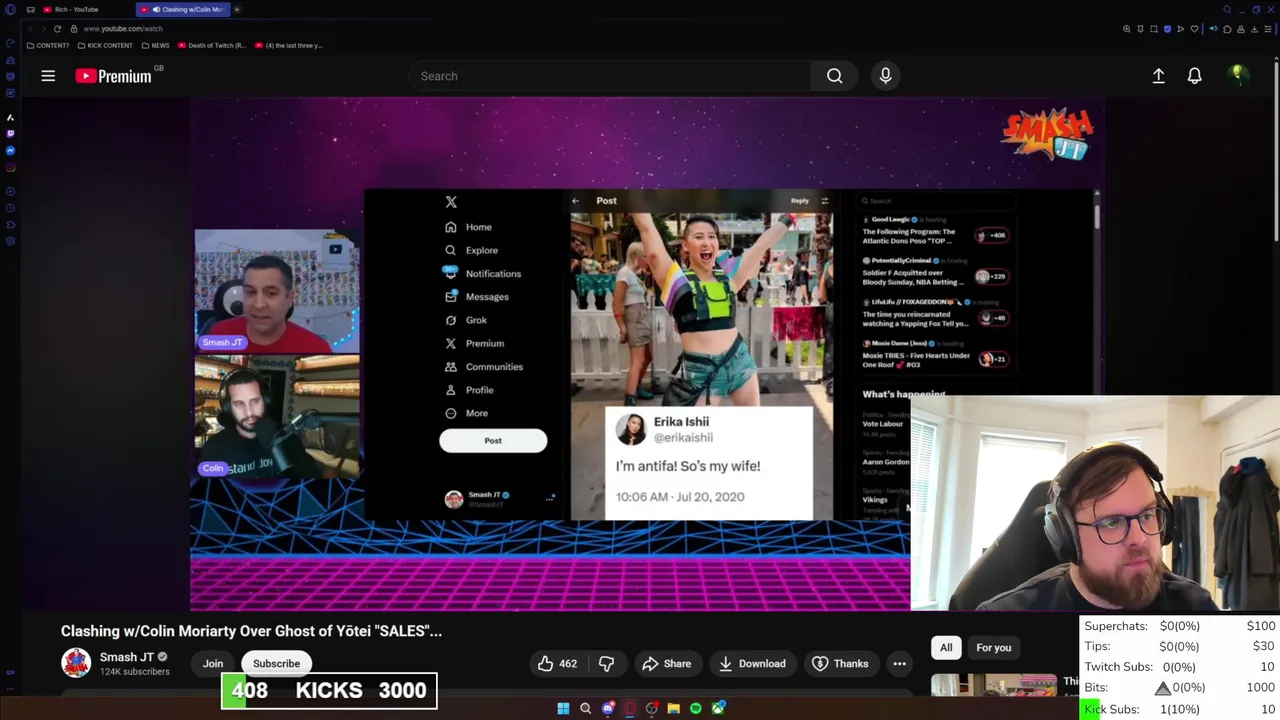The image size is (1280, 720).
Task: Open the extensions cube icon
Action: point(1227,29)
